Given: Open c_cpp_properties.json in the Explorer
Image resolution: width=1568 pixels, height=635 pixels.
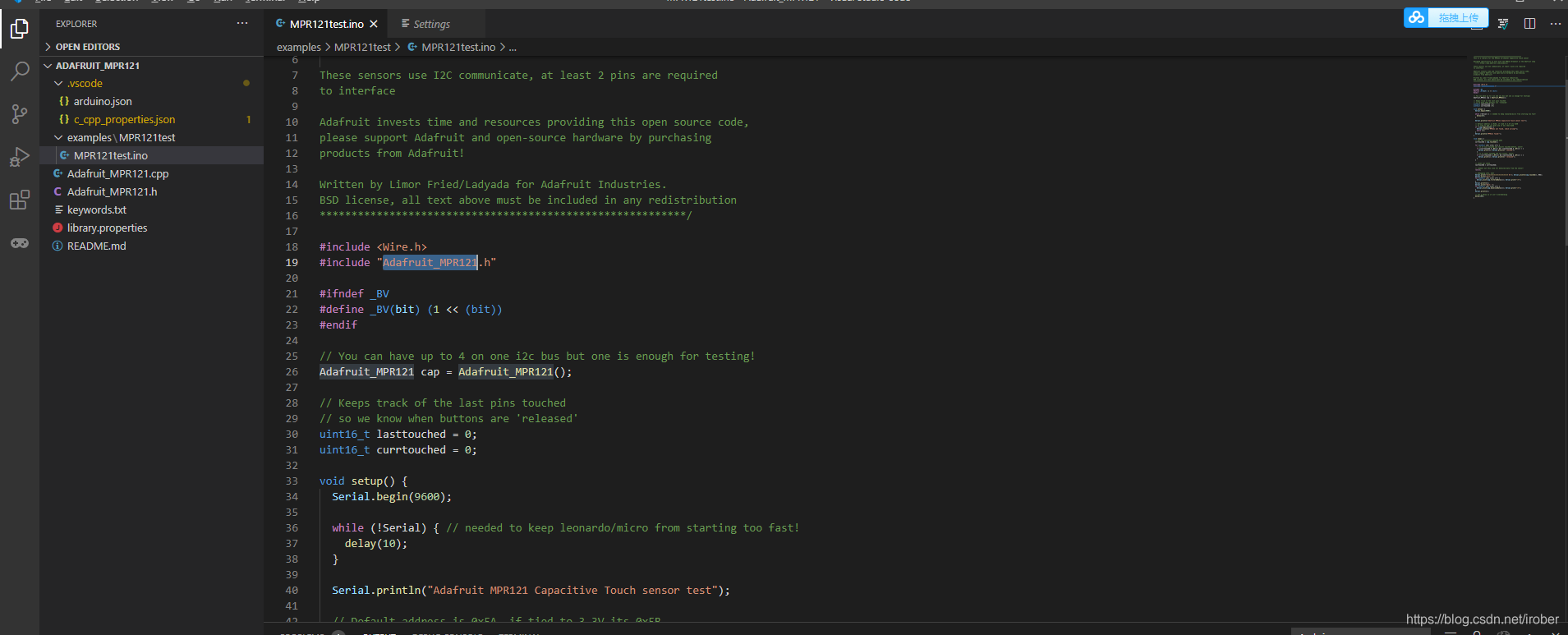Looking at the screenshot, I should [x=152, y=120].
